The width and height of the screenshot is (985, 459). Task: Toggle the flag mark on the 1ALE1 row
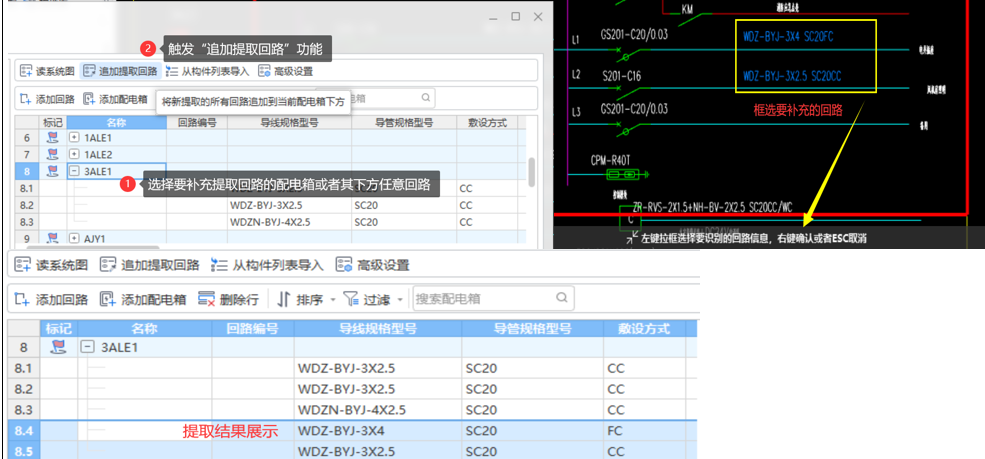tap(53, 137)
